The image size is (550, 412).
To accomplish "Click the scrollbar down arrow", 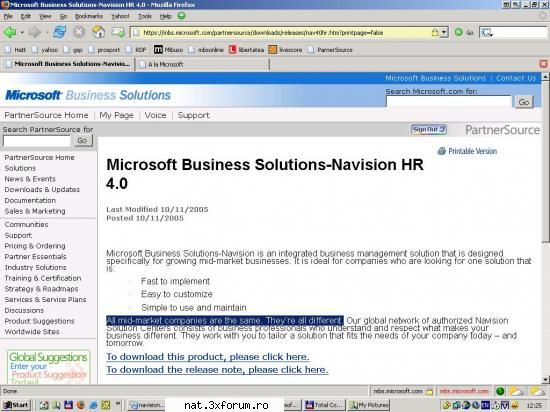I will click(x=545, y=380).
